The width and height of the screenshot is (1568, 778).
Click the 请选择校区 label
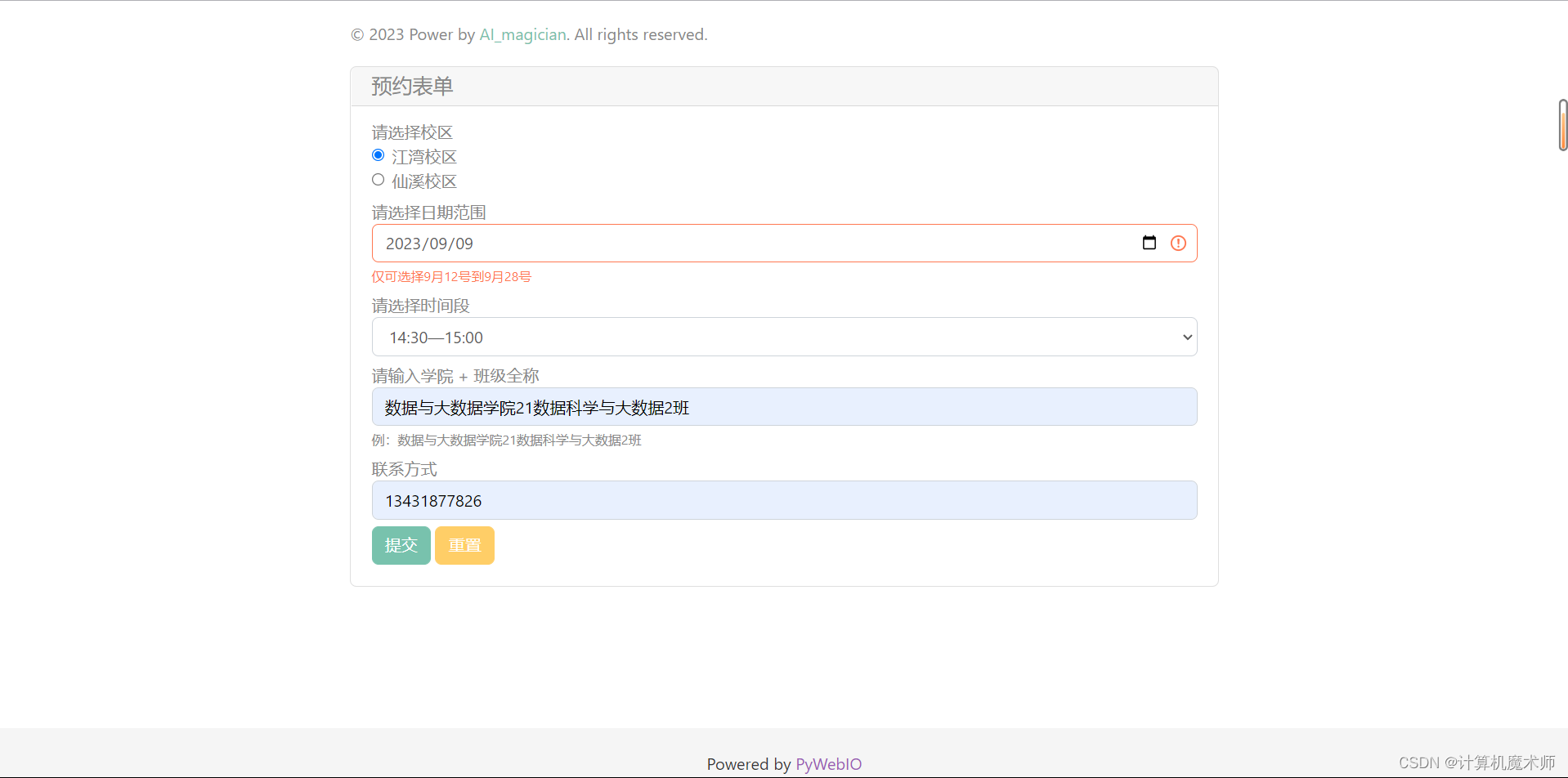412,132
